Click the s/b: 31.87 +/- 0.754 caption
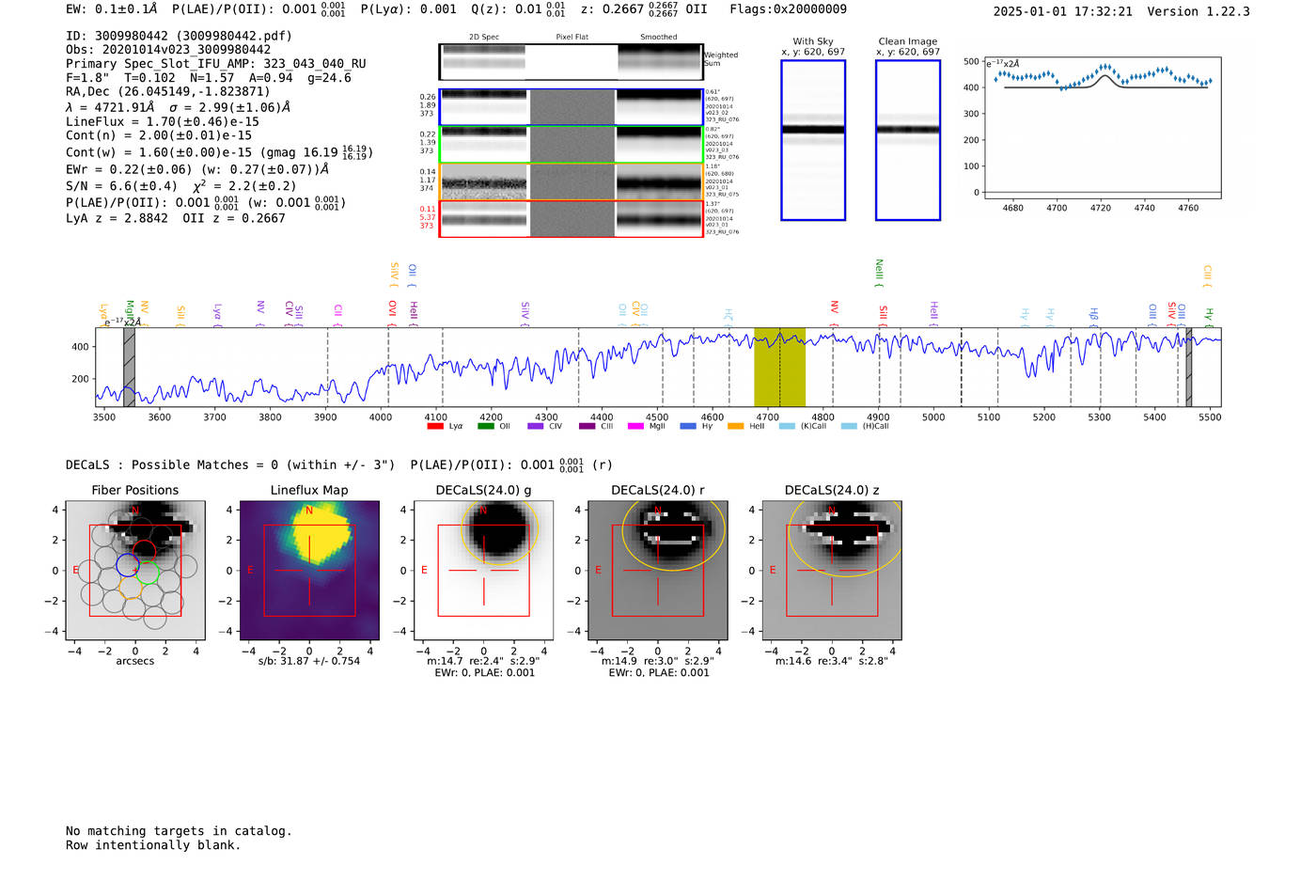This screenshot has height=896, width=1316. point(309,661)
